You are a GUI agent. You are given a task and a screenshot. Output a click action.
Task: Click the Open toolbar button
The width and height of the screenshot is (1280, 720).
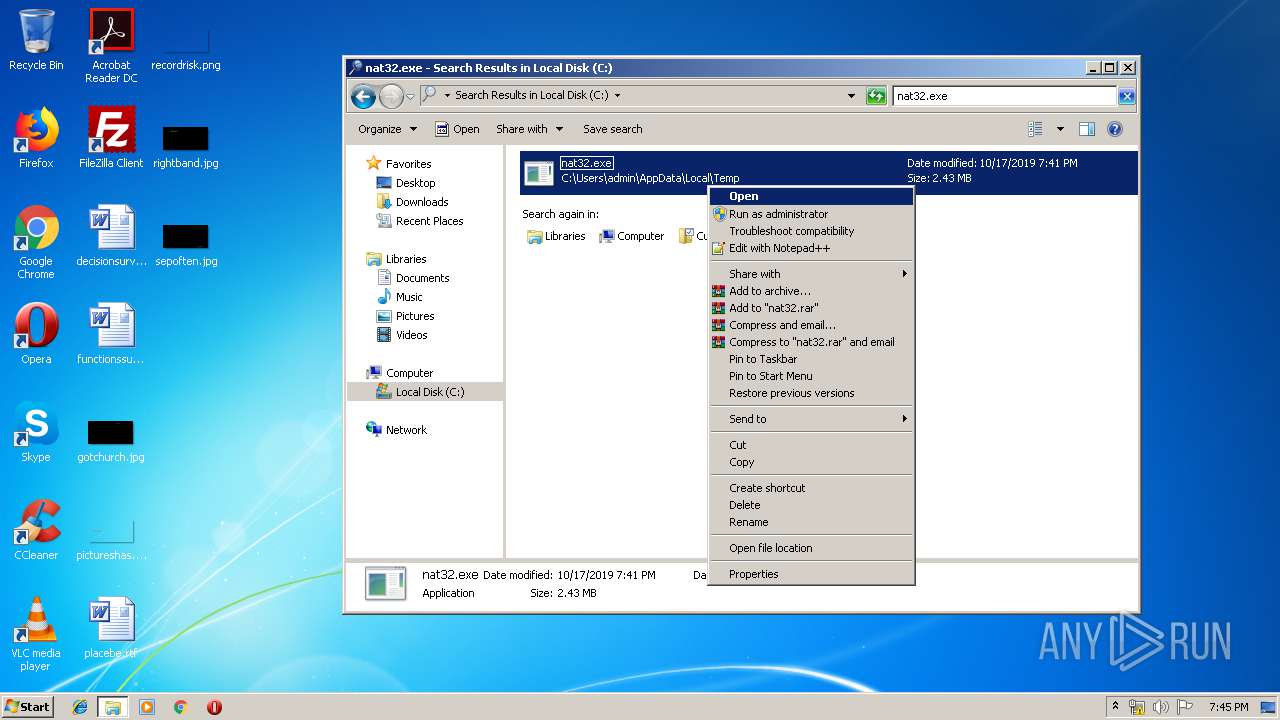pos(457,129)
